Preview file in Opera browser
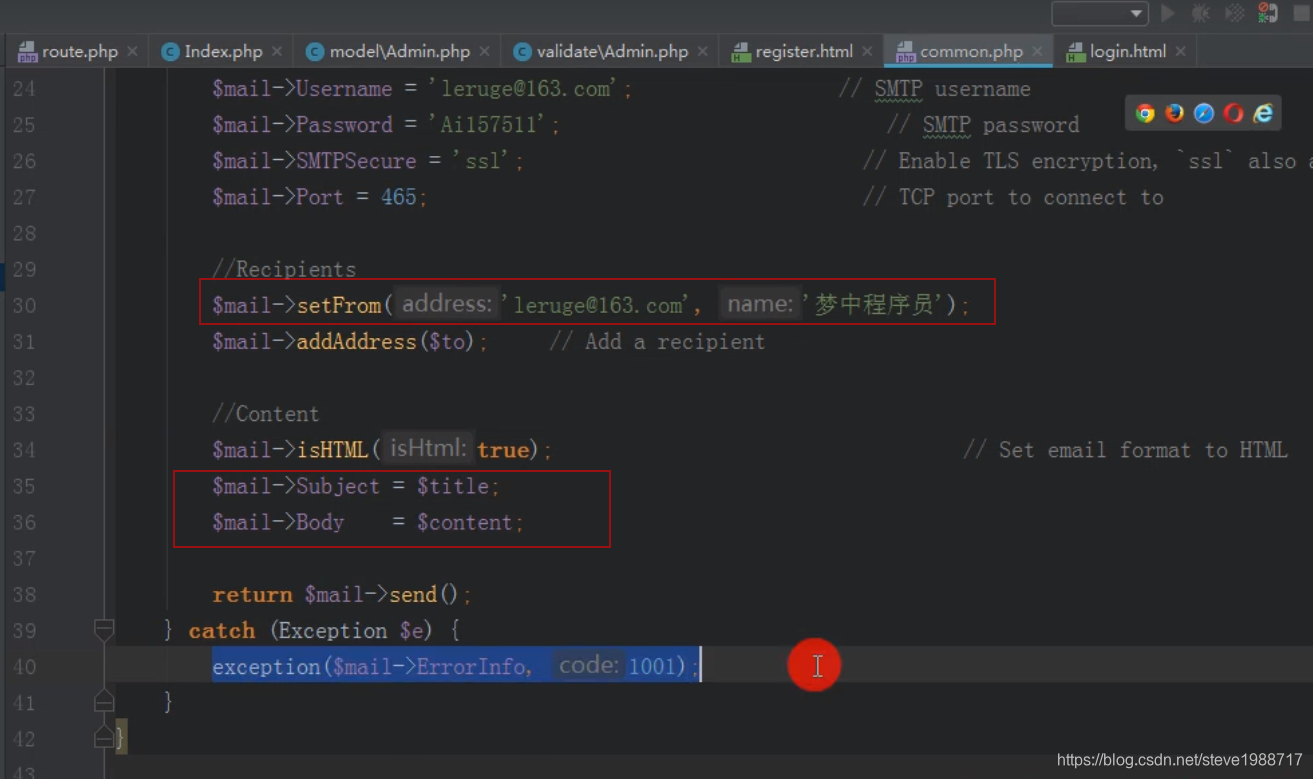Viewport: 1313px width, 779px height. [x=1234, y=113]
